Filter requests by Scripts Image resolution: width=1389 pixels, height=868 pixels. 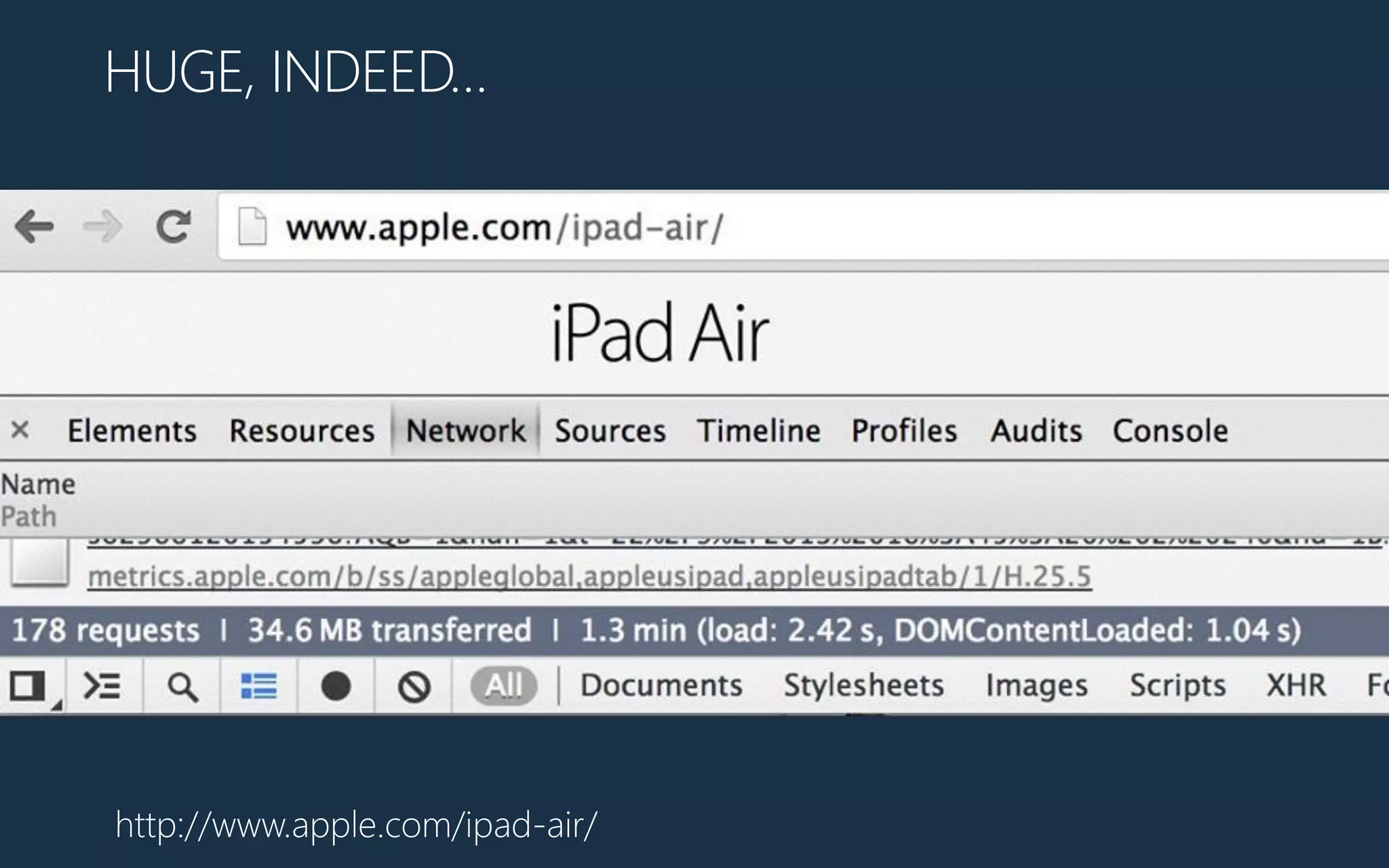pyautogui.click(x=1177, y=685)
